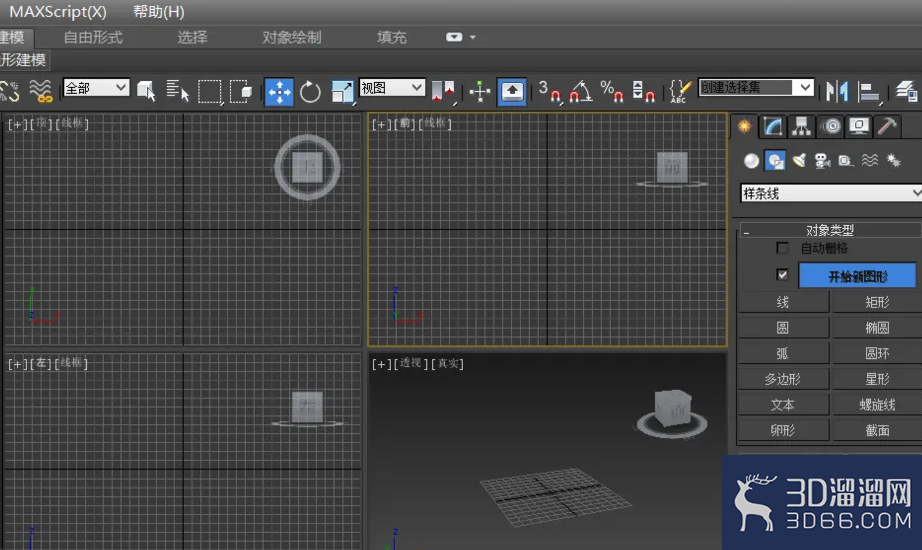
Task: Switch to the 选择 ribbon tab
Action: point(192,38)
